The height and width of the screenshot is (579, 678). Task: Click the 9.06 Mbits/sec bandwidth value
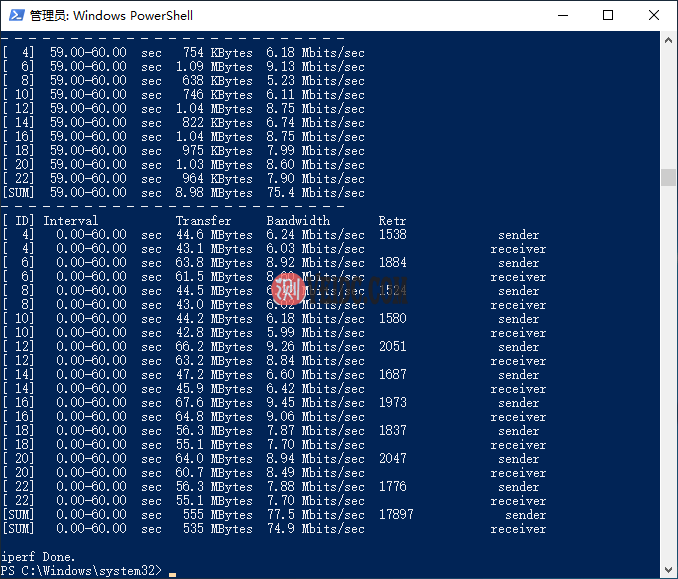316,416
